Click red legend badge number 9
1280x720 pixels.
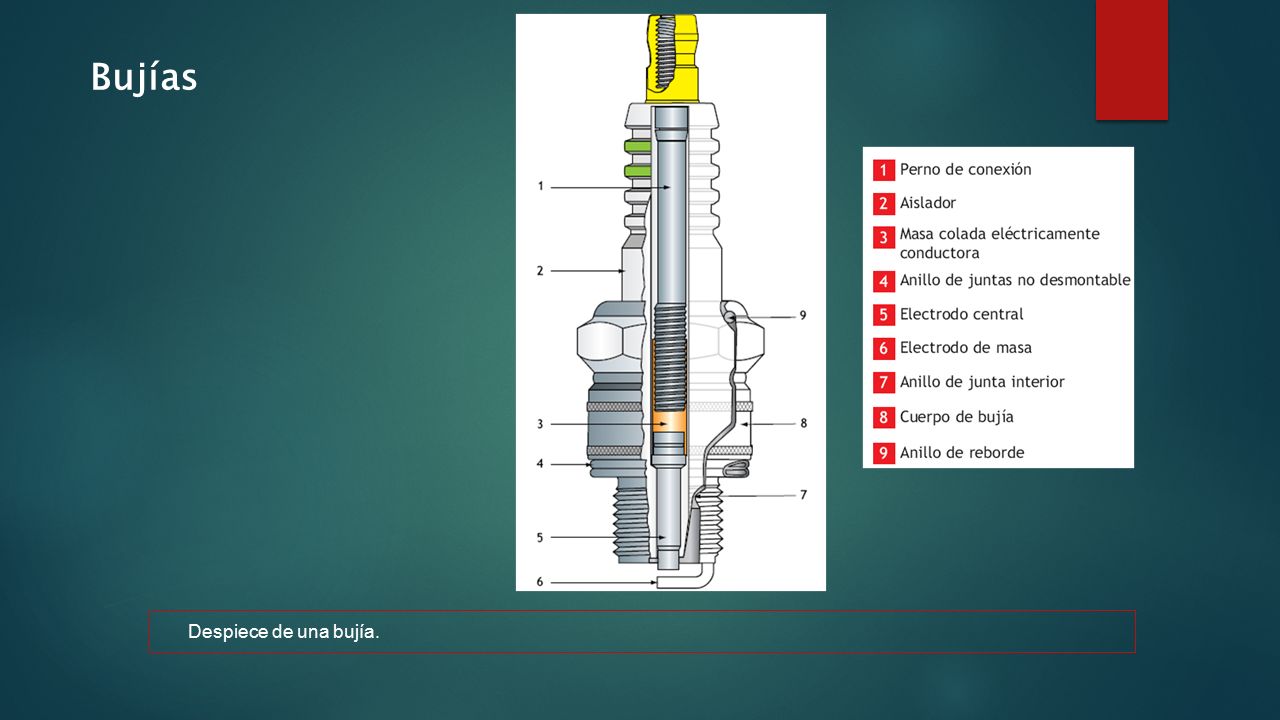click(883, 453)
